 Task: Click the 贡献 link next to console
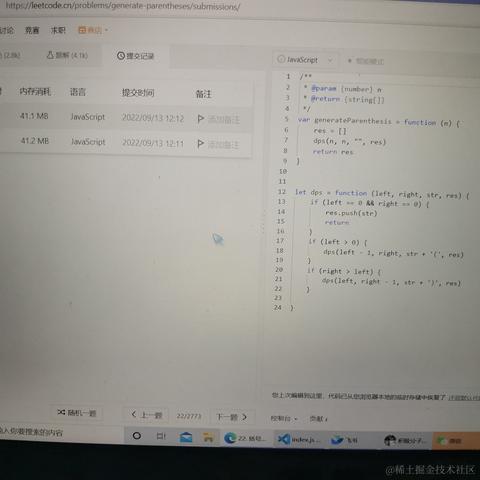(318, 419)
